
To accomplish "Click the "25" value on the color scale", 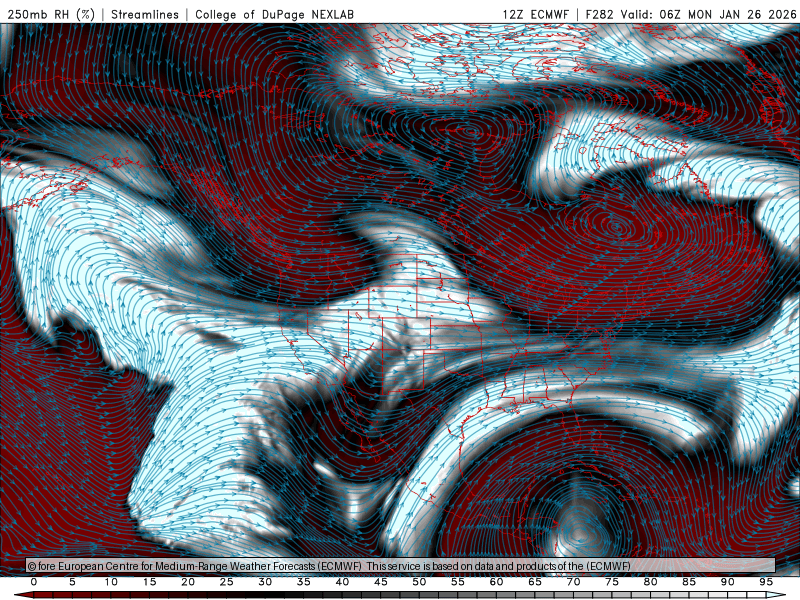I will click(227, 582).
